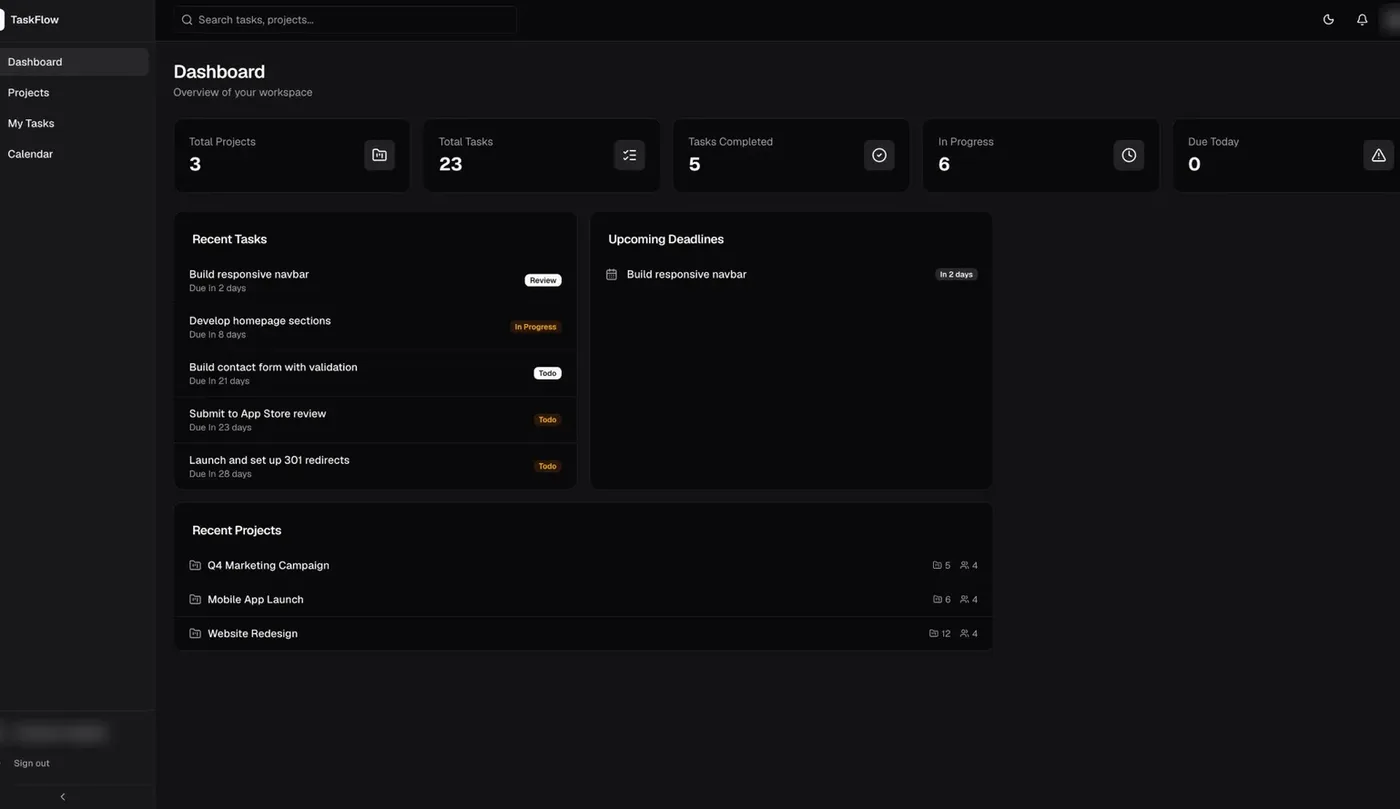Click Todo badge on Build contact form task
Viewport: 1400px width, 809px height.
pyautogui.click(x=548, y=373)
